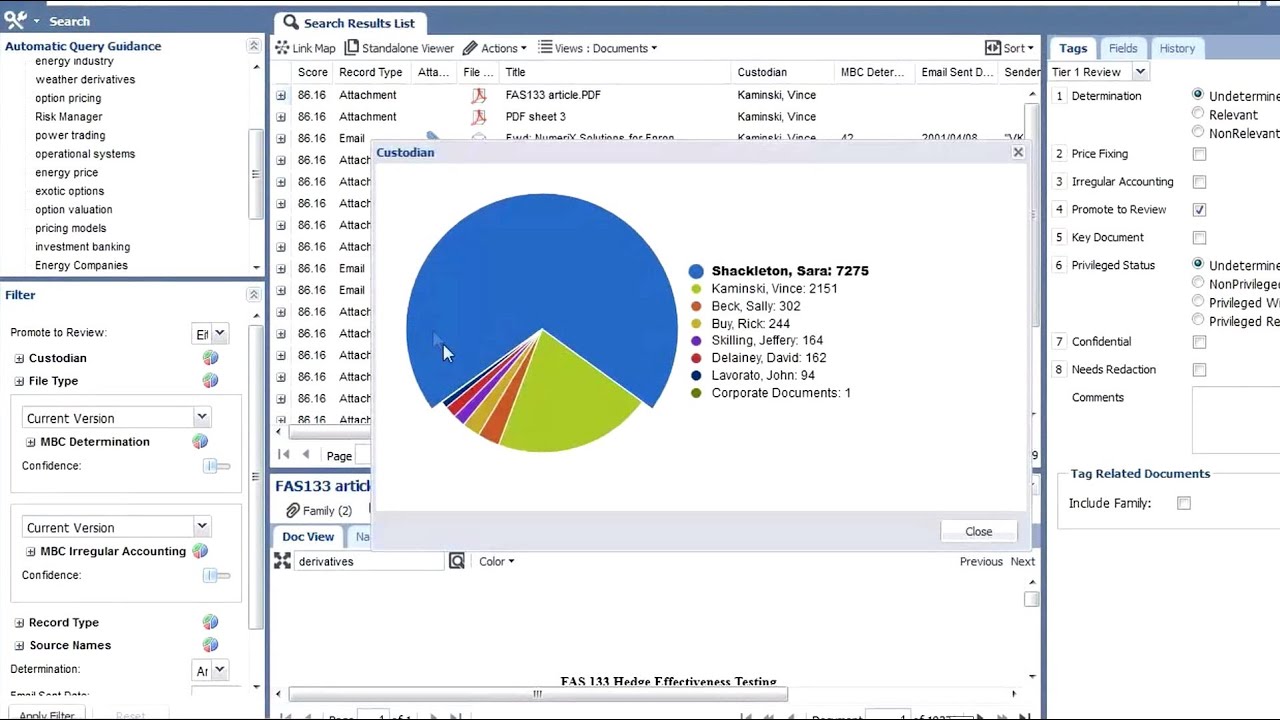This screenshot has height=720, width=1280.
Task: Click the Next hit link
Action: 1022,562
